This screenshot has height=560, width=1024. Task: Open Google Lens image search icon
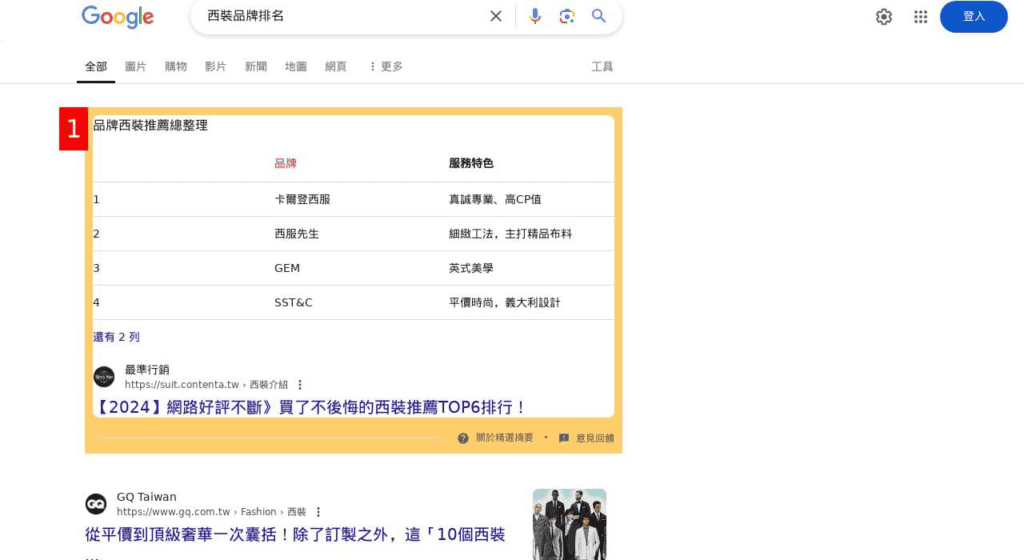(567, 16)
